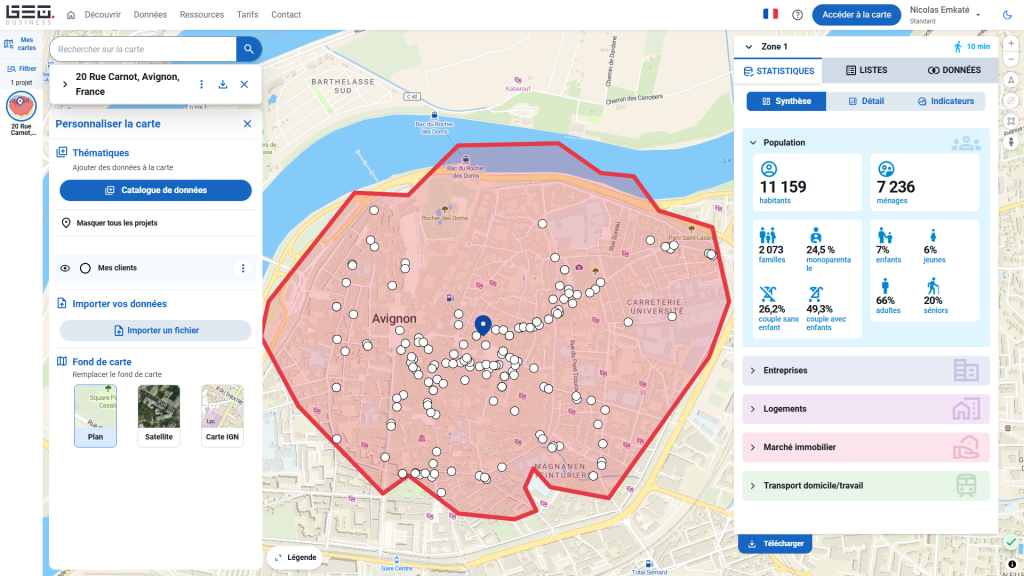Hide Mes clients layer with eye icon
The height and width of the screenshot is (576, 1024).
(65, 268)
